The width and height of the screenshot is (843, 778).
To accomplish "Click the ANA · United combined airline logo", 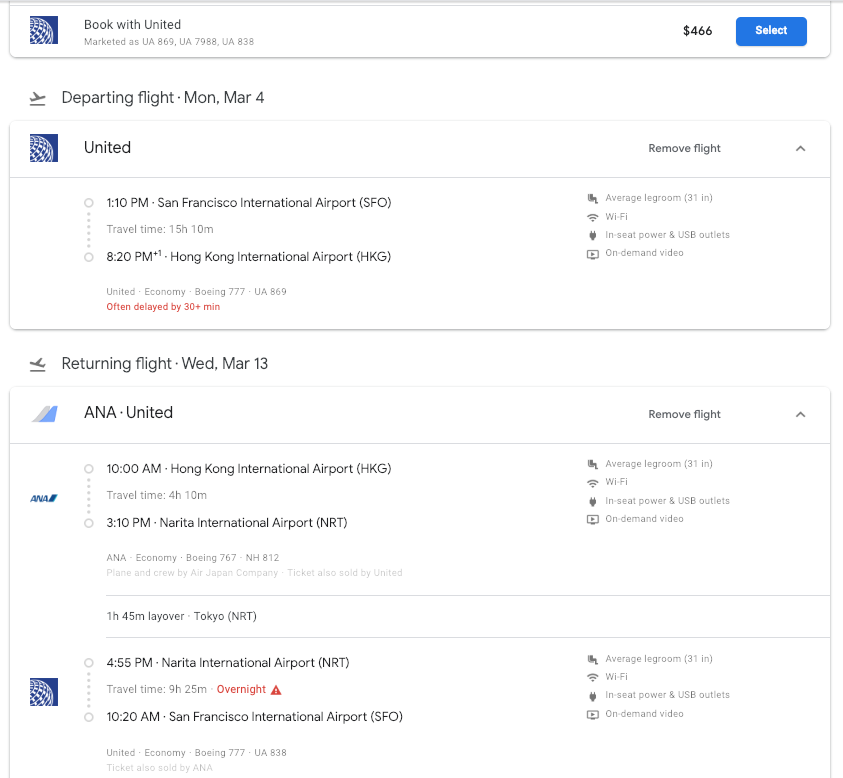I will pos(44,414).
